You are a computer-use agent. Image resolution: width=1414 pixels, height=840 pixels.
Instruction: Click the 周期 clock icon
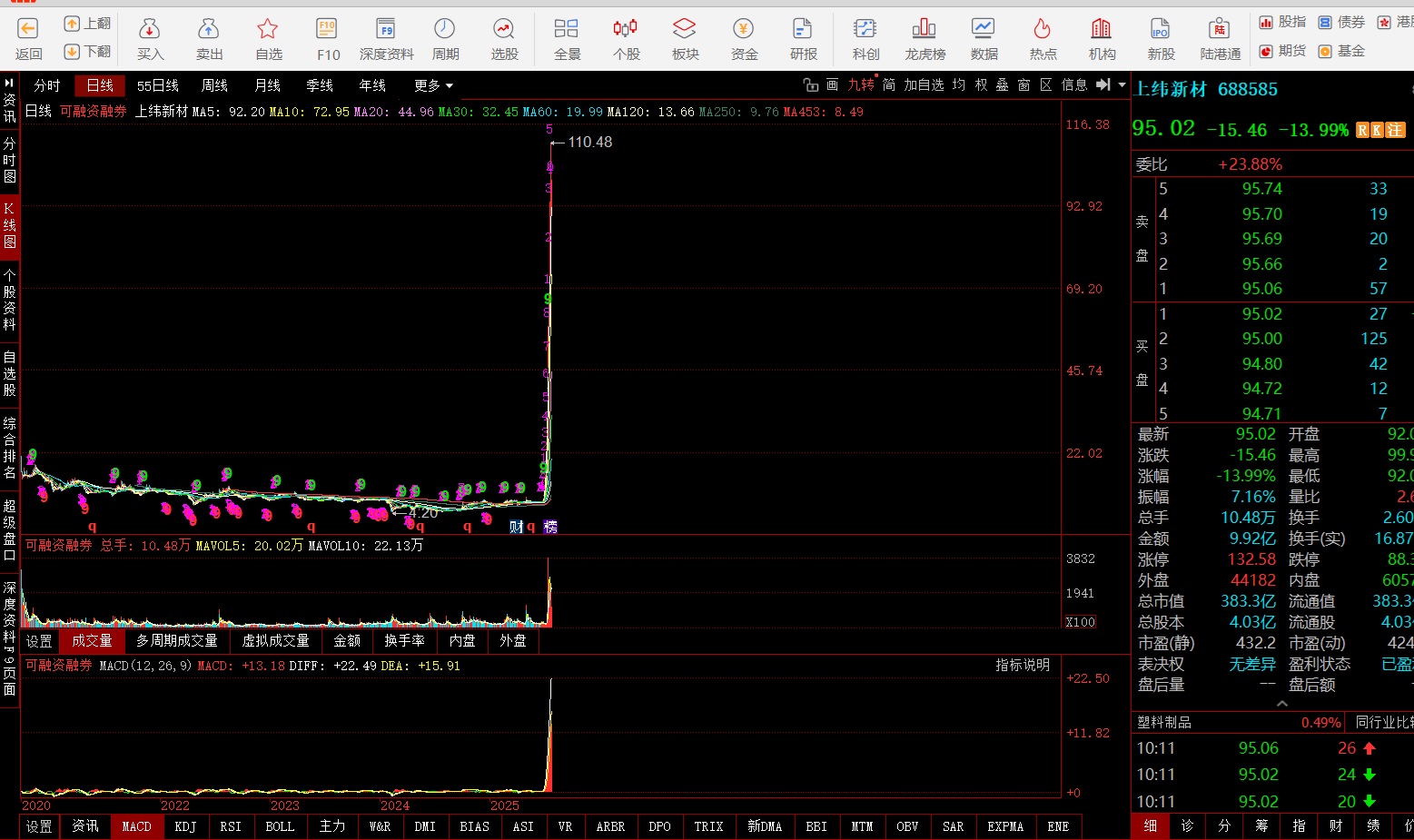pyautogui.click(x=445, y=28)
